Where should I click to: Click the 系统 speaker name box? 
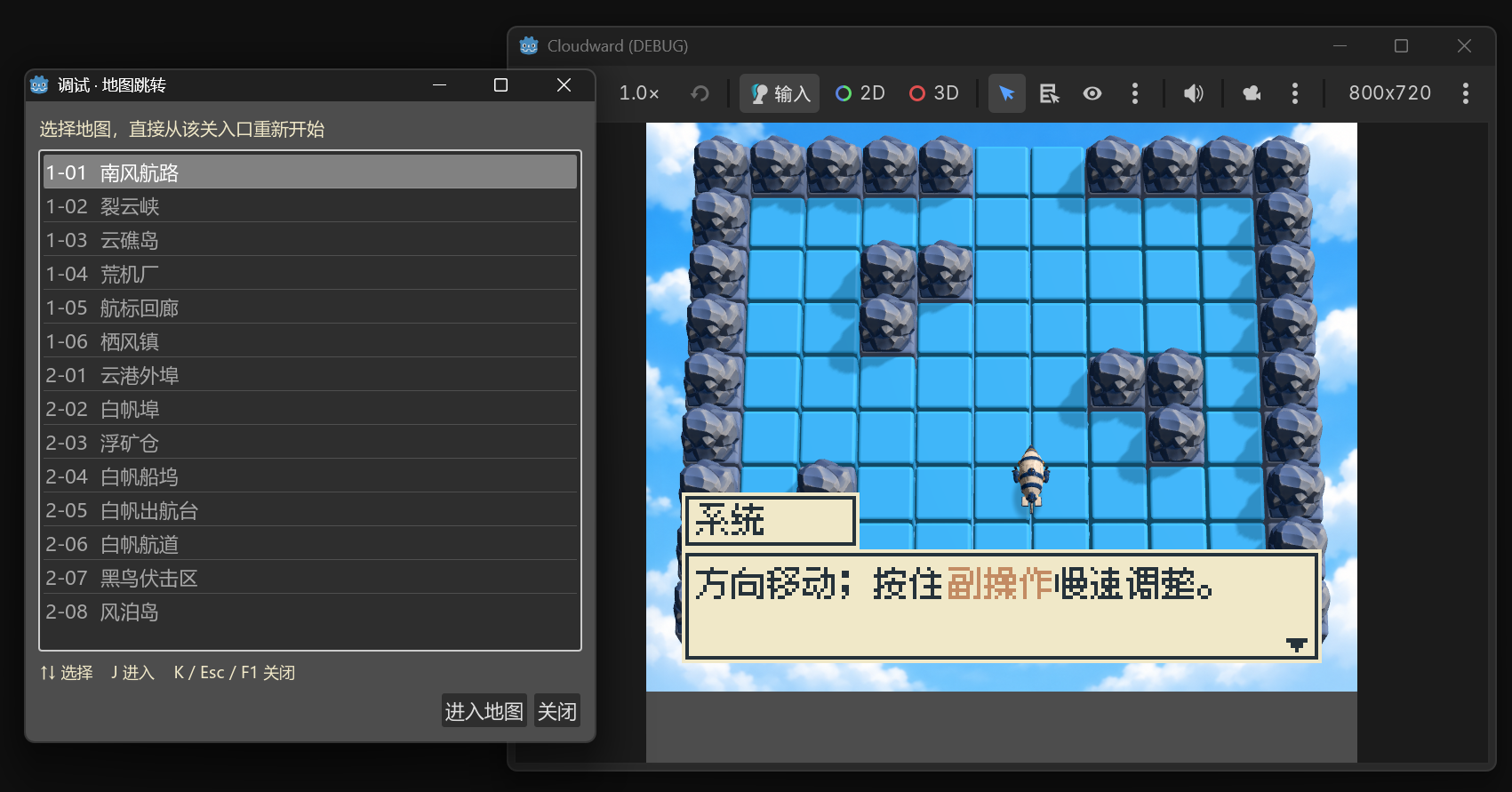point(770,520)
